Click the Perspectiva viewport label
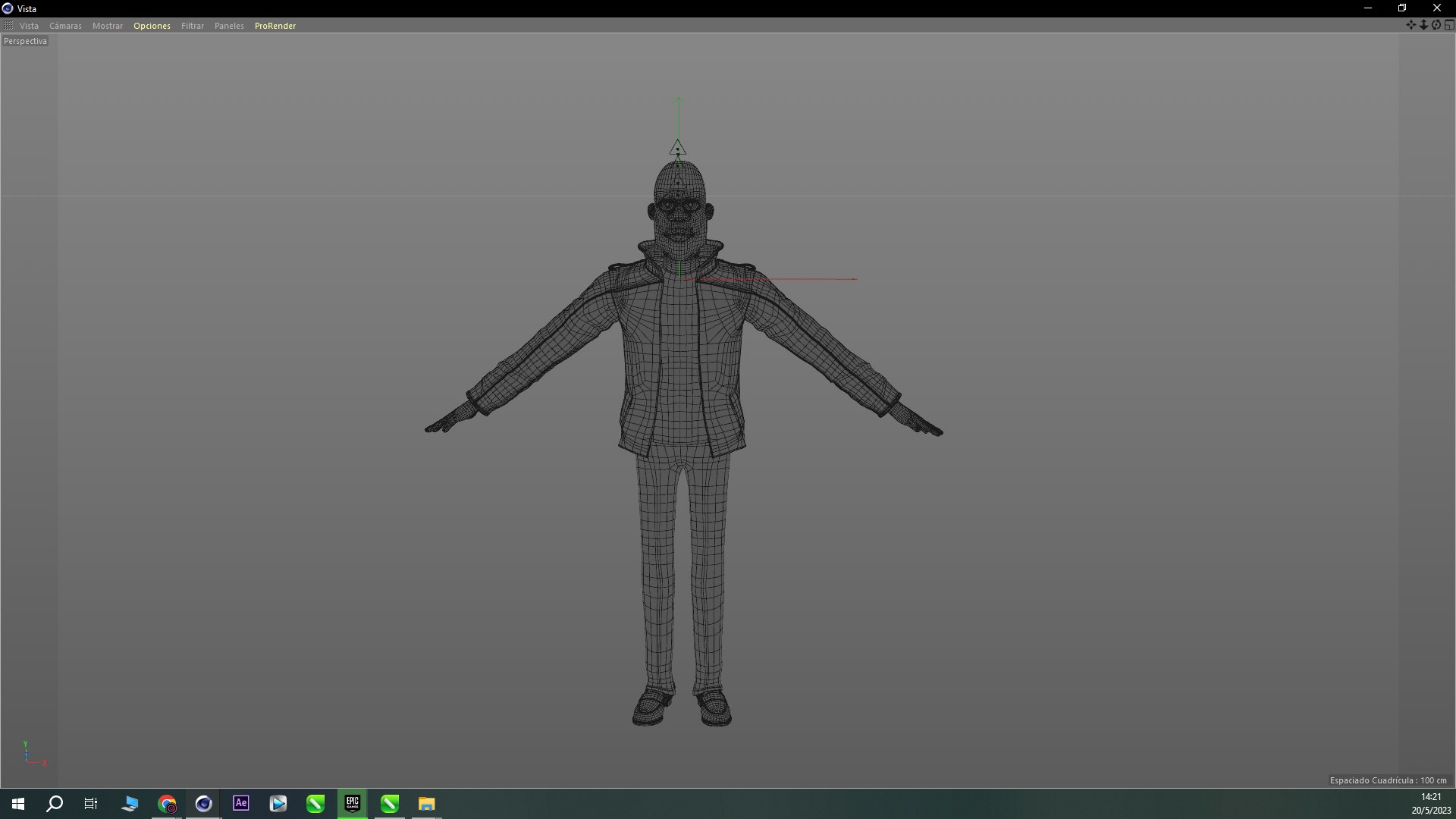The height and width of the screenshot is (819, 1456). [25, 41]
